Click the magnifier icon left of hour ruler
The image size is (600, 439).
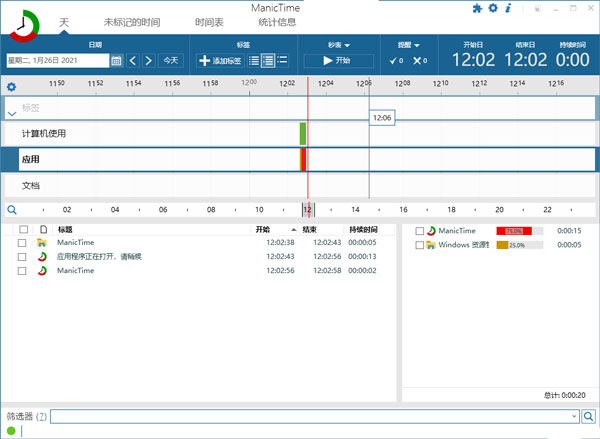(12, 210)
